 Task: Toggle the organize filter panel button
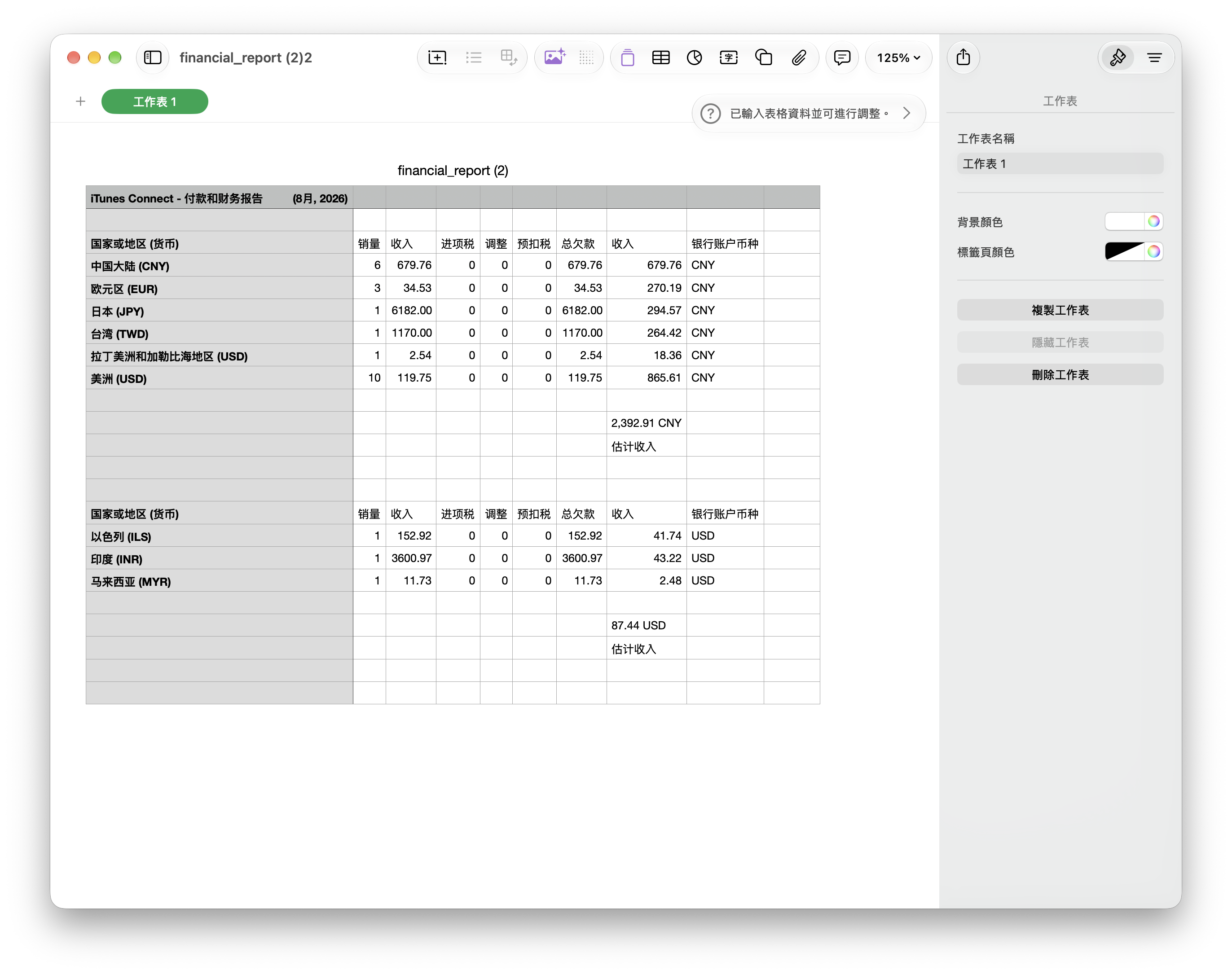(x=1154, y=57)
